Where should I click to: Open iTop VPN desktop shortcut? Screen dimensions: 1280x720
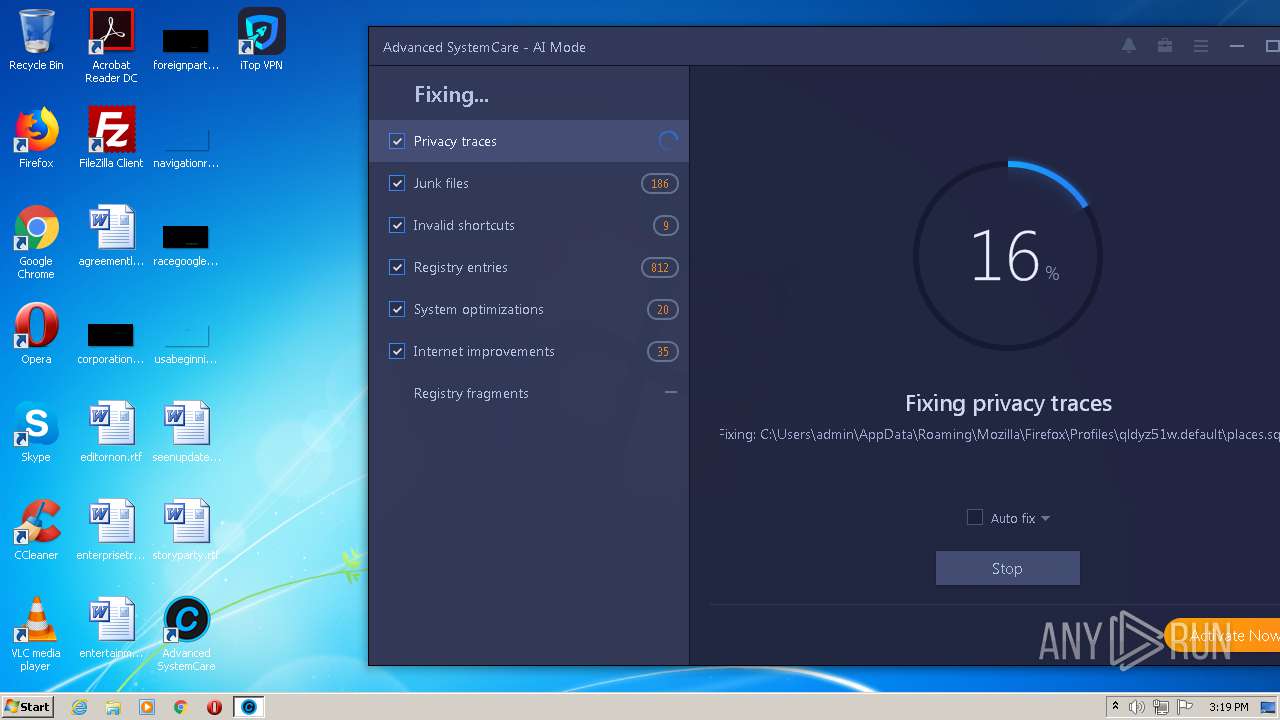coord(261,40)
